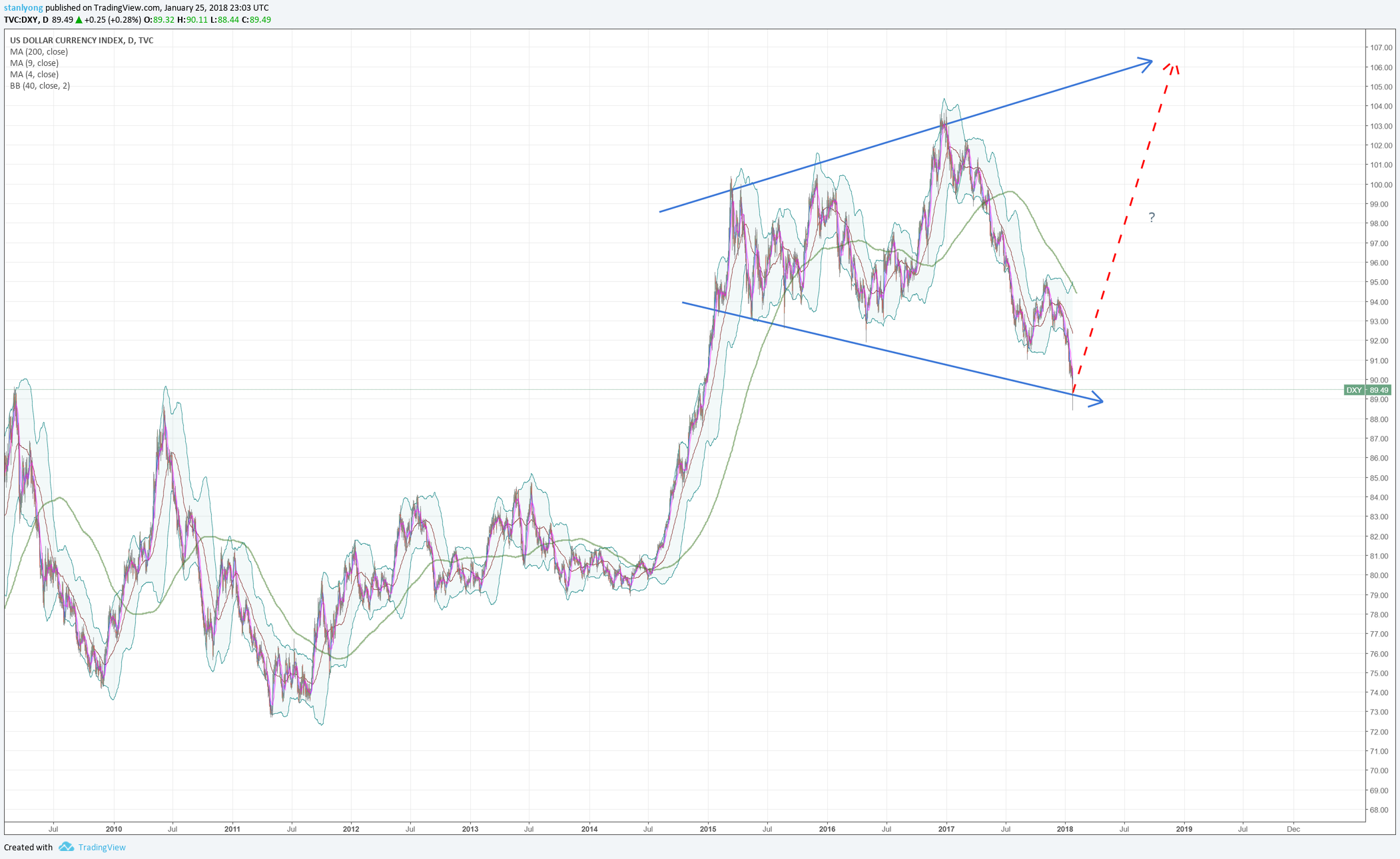Click the 97.00 price axis label

pos(1379,243)
